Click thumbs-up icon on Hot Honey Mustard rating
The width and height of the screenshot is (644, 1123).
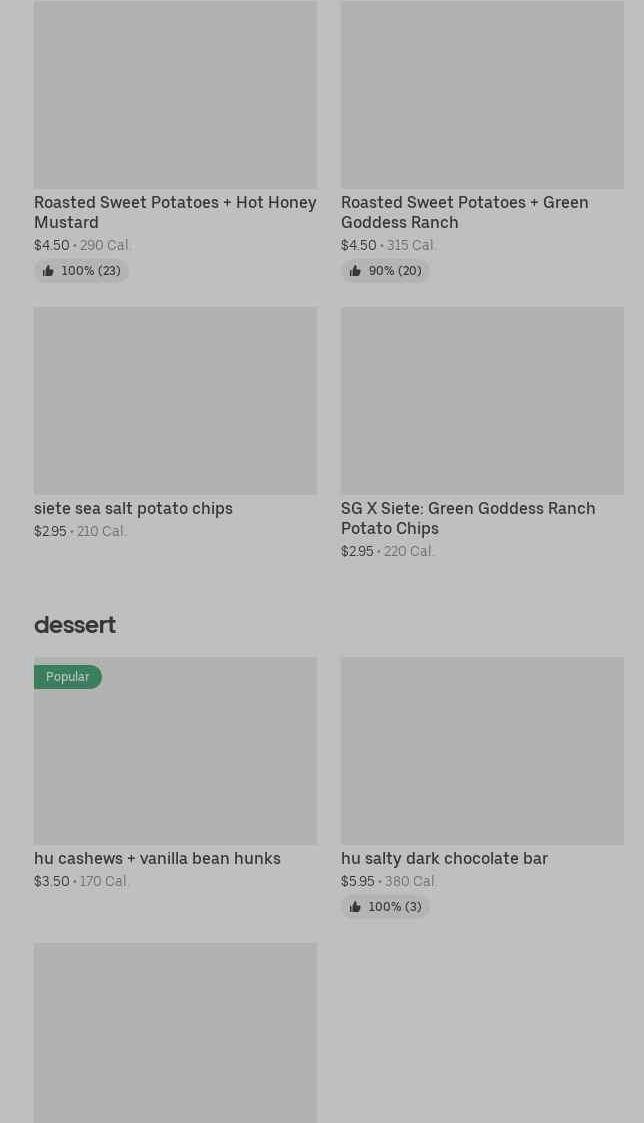tap(48, 271)
